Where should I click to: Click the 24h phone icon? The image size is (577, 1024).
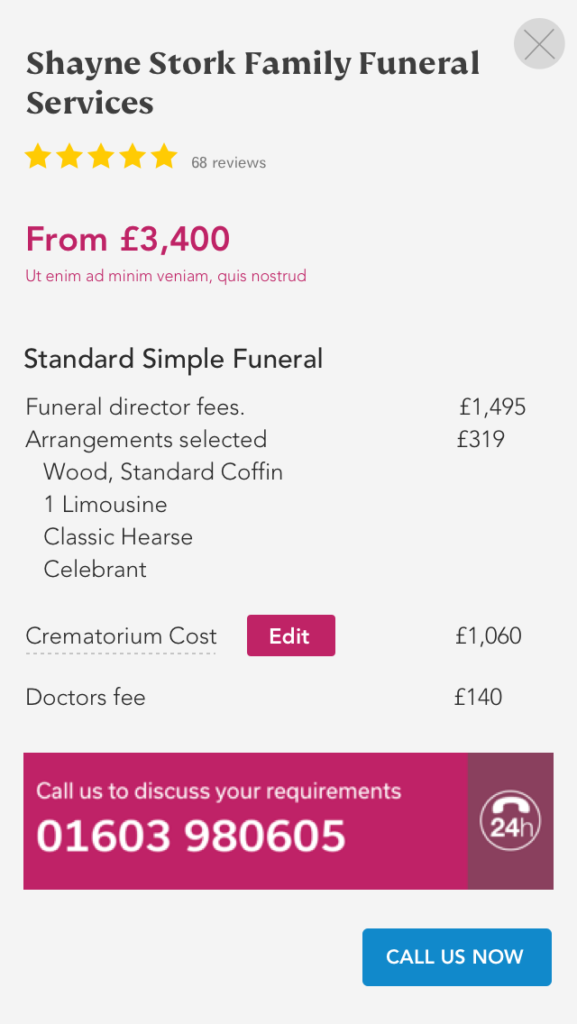point(510,821)
